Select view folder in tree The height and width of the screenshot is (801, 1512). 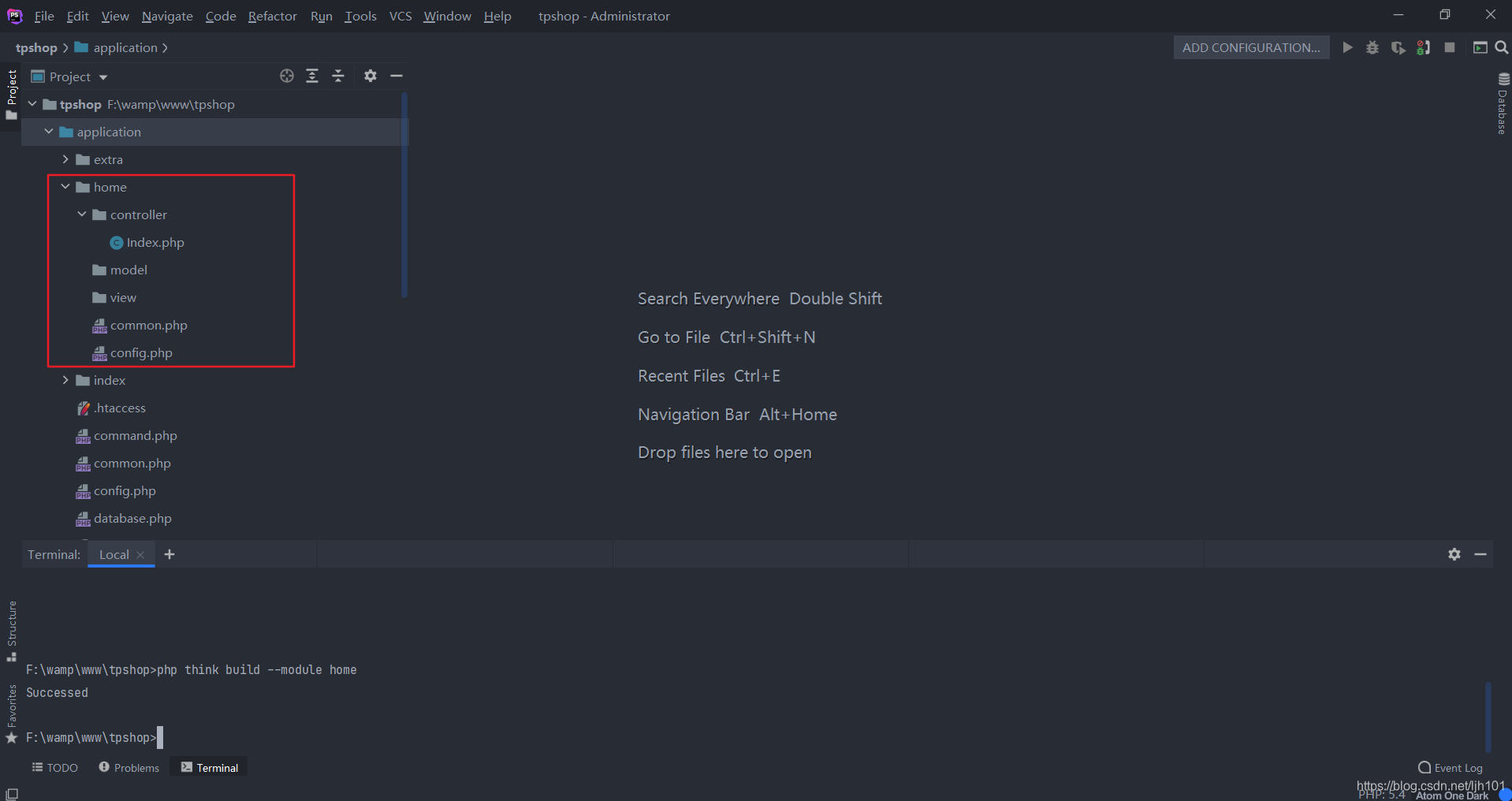coord(114,298)
